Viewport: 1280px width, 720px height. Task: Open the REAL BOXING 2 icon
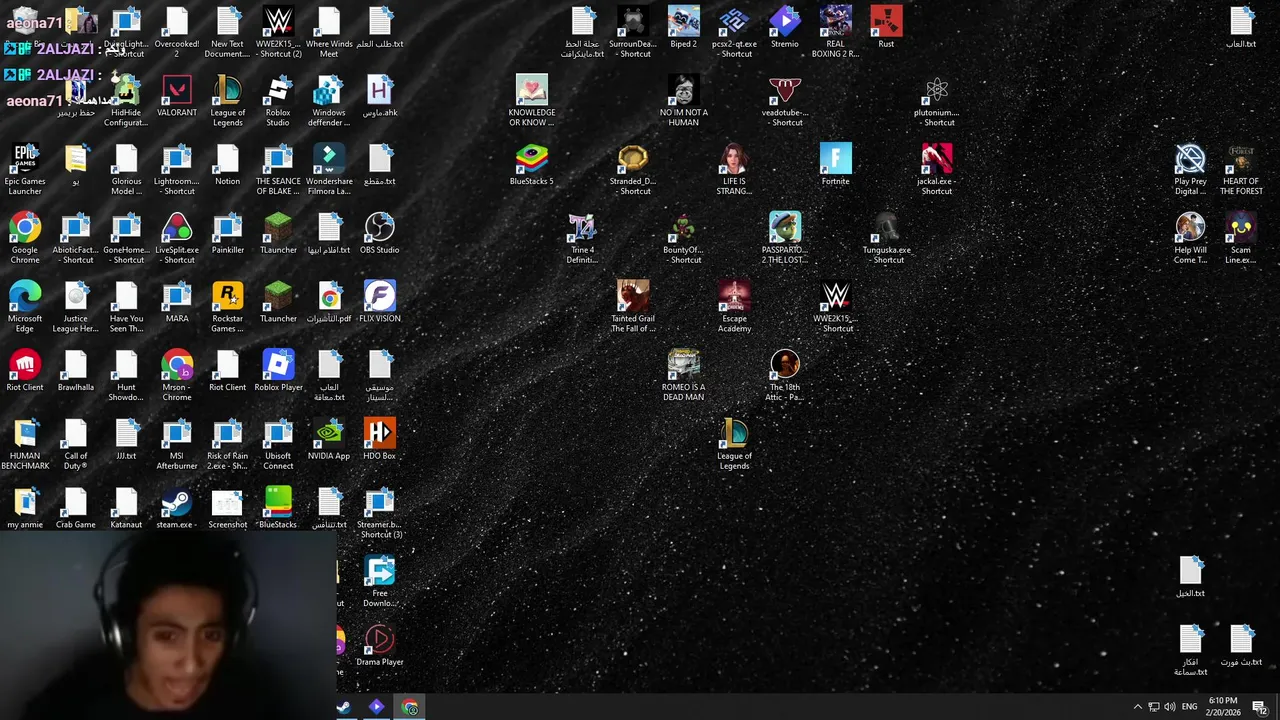pyautogui.click(x=835, y=31)
